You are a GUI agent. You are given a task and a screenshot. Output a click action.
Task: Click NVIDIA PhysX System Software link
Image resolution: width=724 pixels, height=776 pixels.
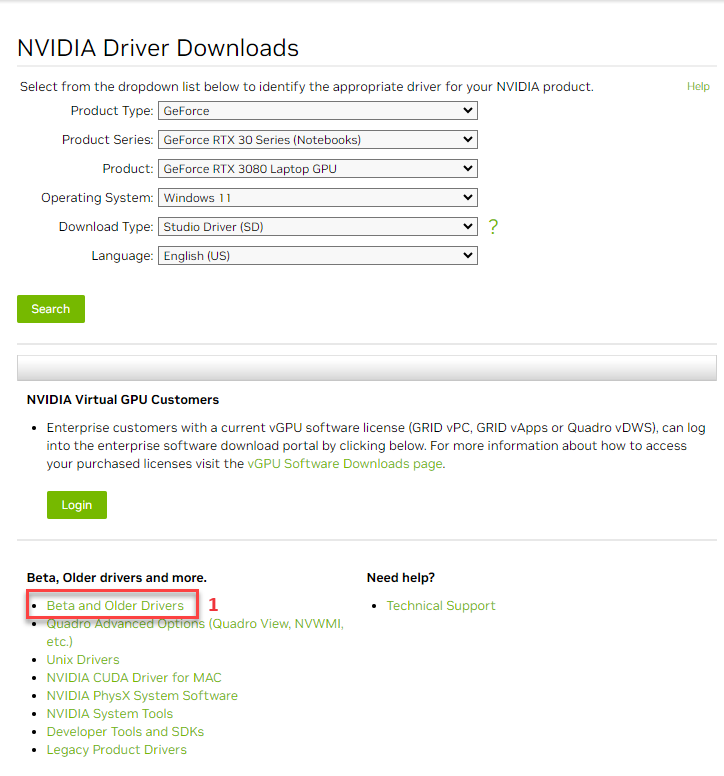142,696
